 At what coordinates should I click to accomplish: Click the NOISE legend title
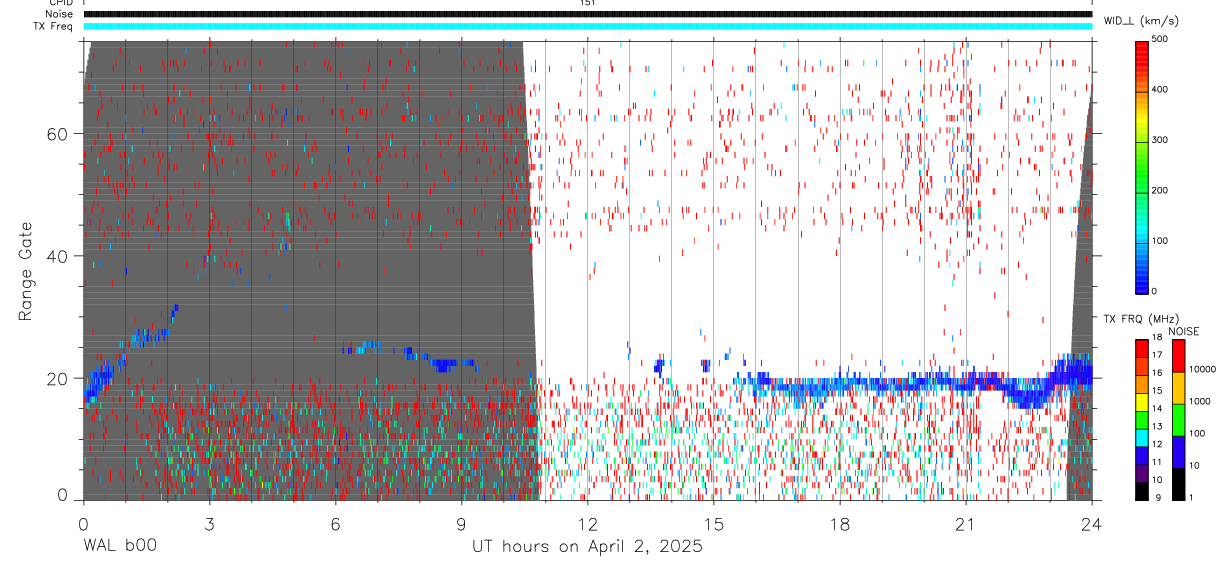[x=1184, y=331]
